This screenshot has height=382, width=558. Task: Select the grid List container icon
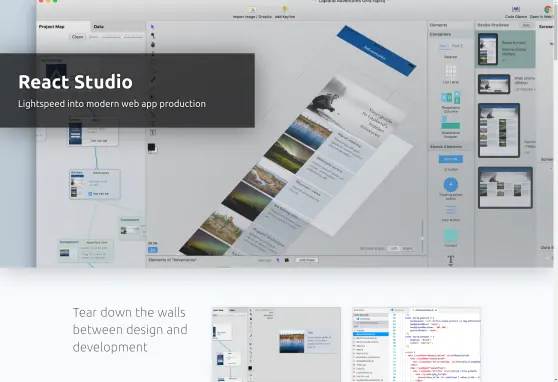point(451,72)
